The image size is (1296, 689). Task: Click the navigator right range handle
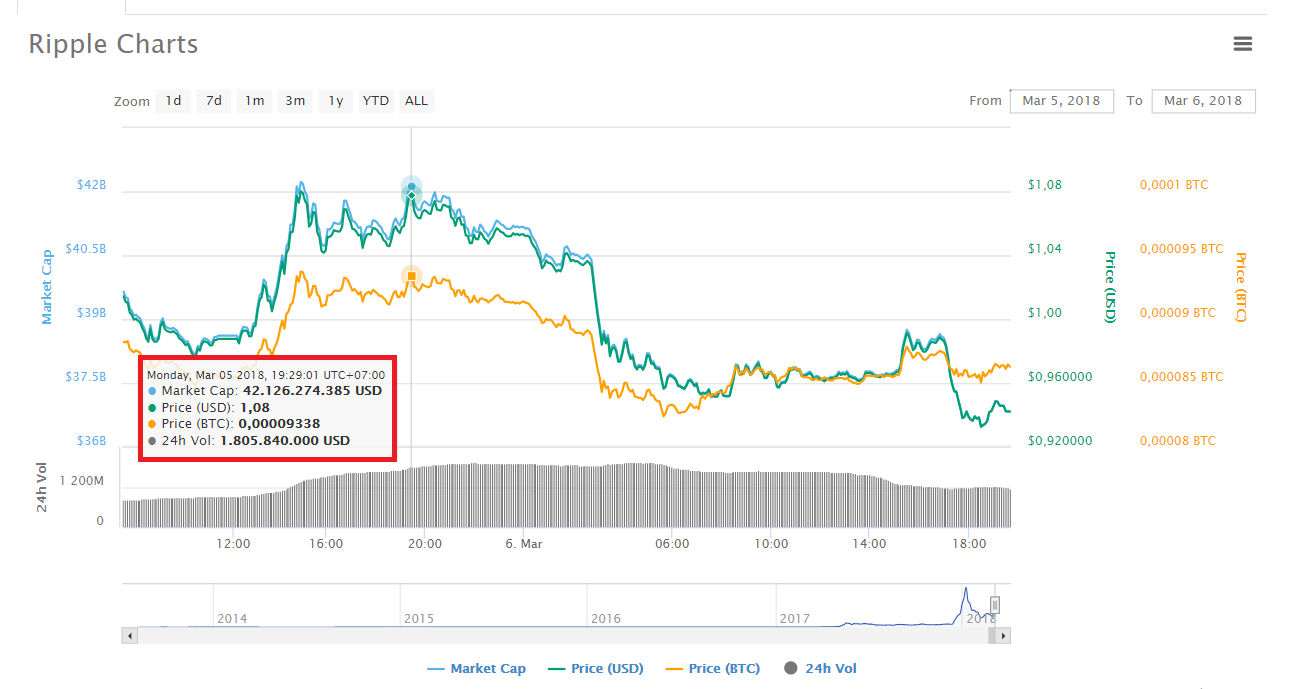(995, 605)
